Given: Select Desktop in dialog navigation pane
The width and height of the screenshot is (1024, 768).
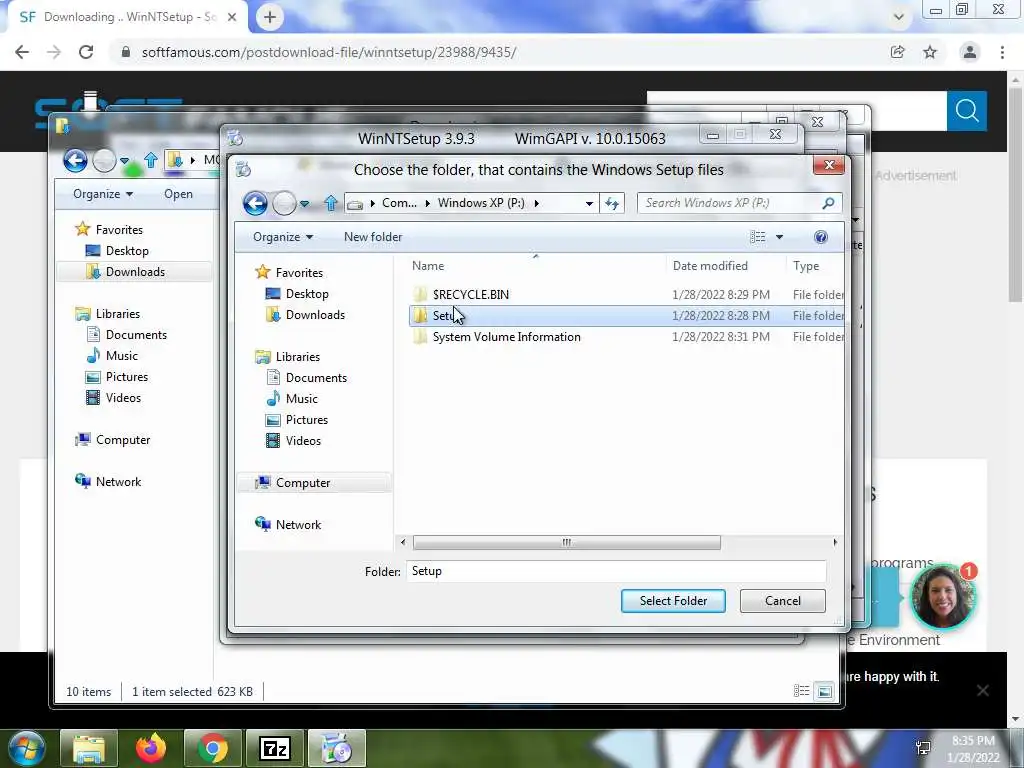Looking at the screenshot, I should point(306,294).
